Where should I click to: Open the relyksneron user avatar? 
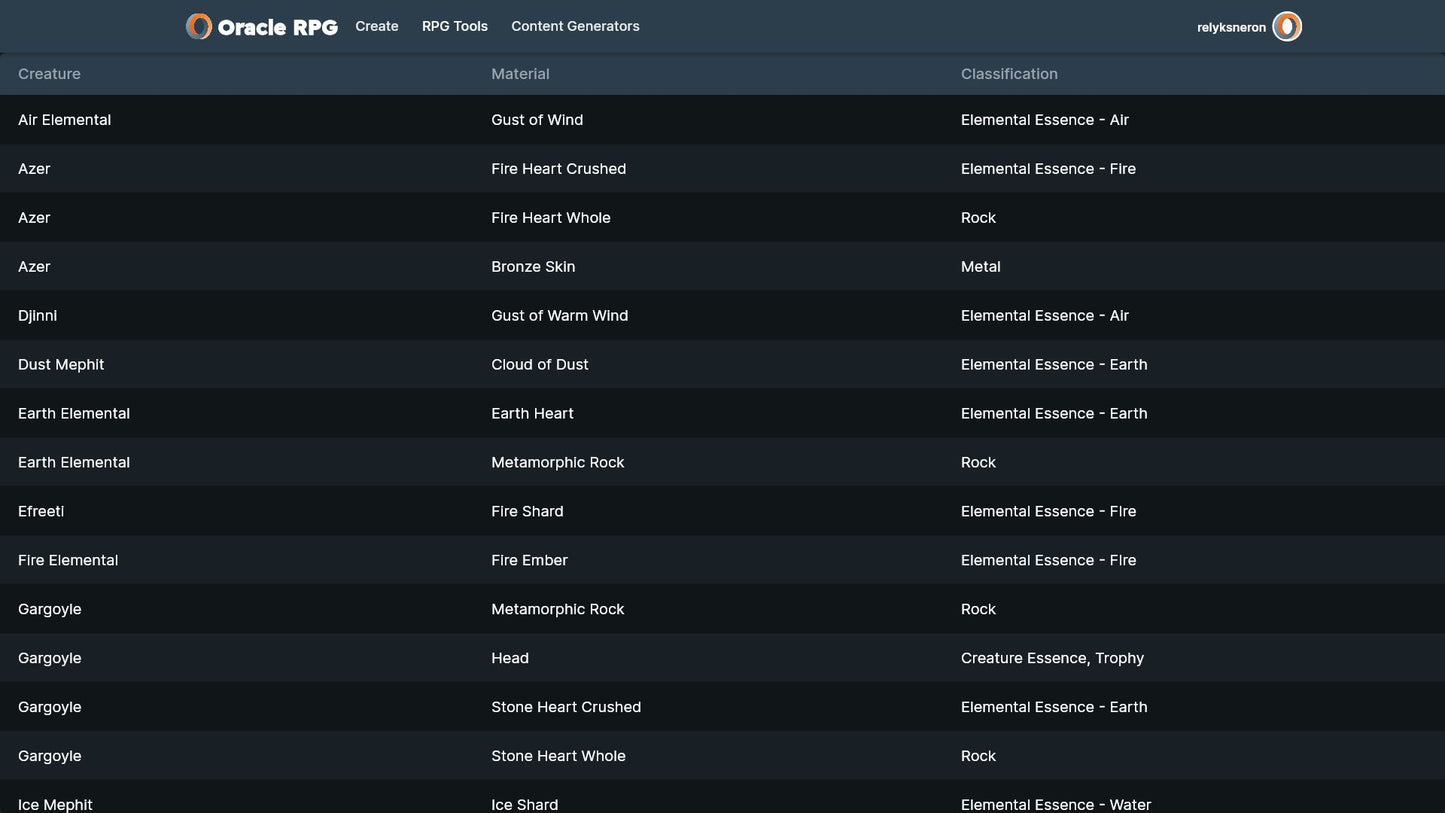pos(1286,27)
